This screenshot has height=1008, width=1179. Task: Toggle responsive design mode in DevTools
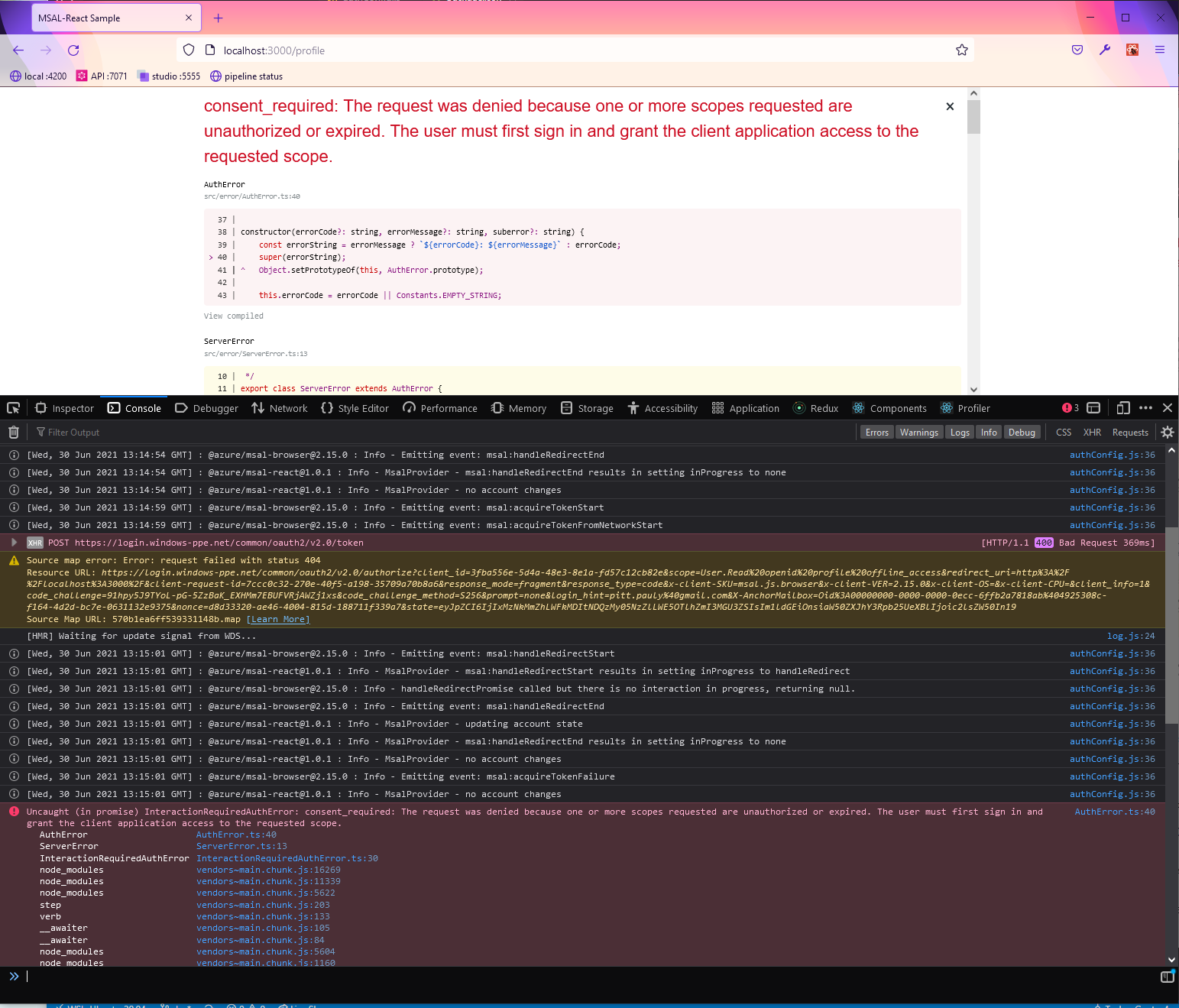tap(1122, 408)
